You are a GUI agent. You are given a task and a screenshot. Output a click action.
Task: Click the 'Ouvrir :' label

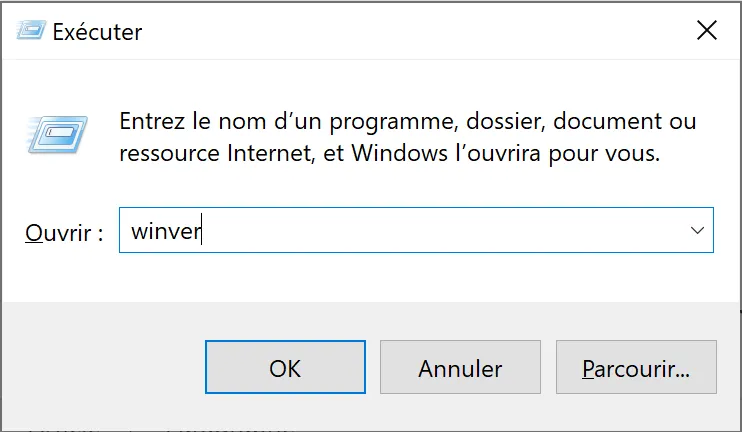tap(64, 233)
